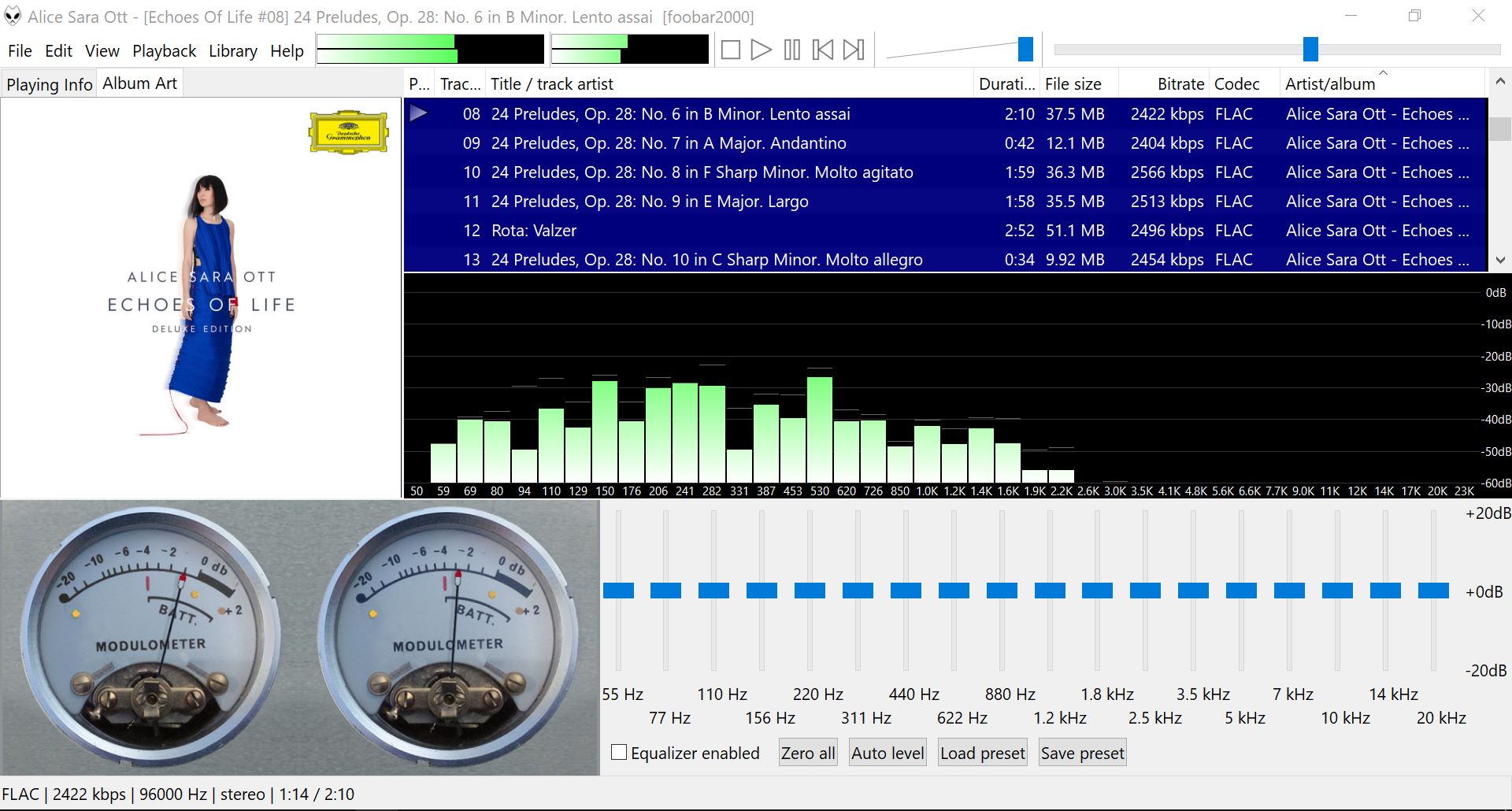Screen dimensions: 1512x811
Task: Click the seek bar handle
Action: (1310, 49)
